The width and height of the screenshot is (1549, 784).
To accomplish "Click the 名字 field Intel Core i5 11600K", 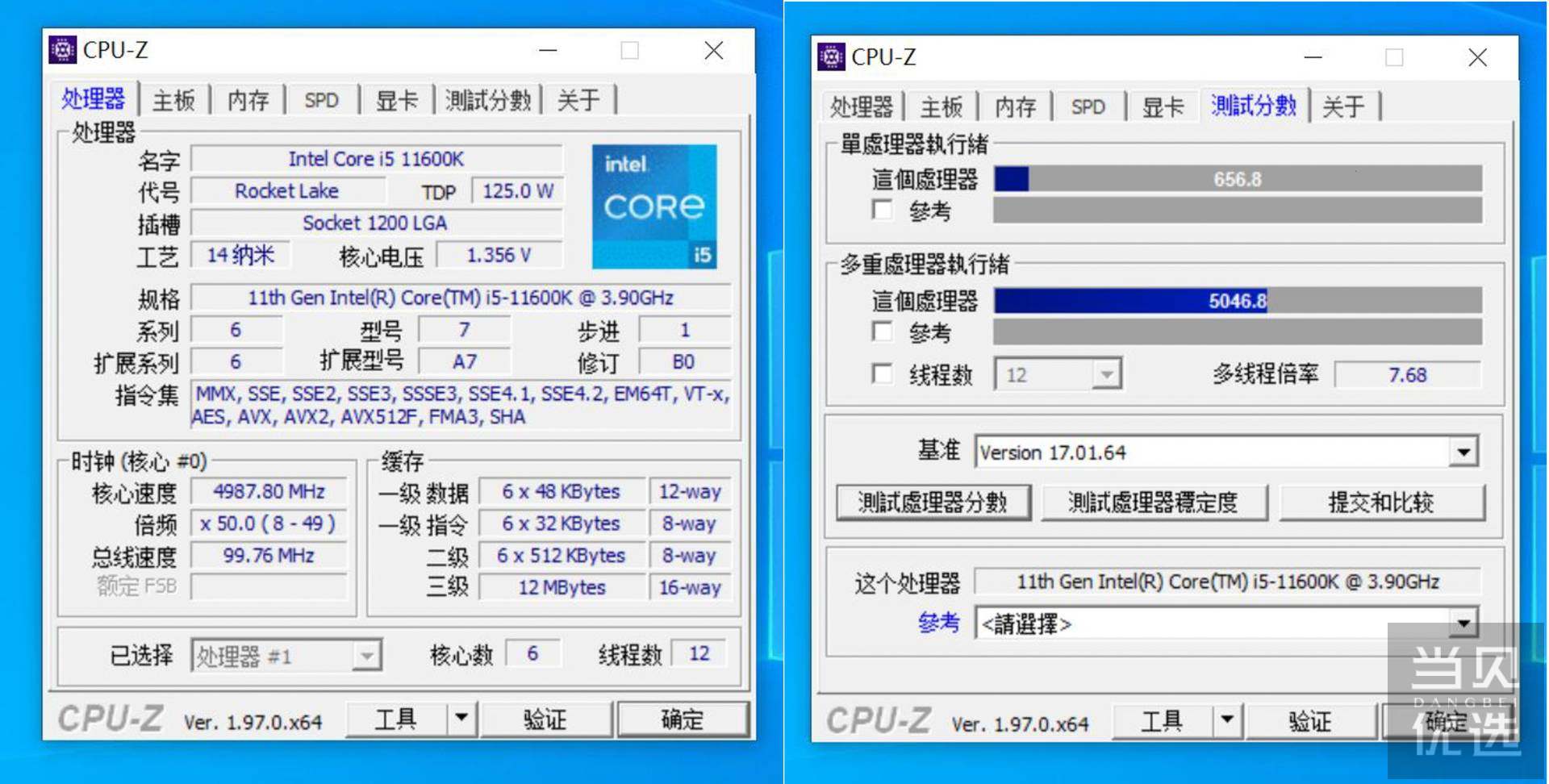I will click(x=377, y=159).
